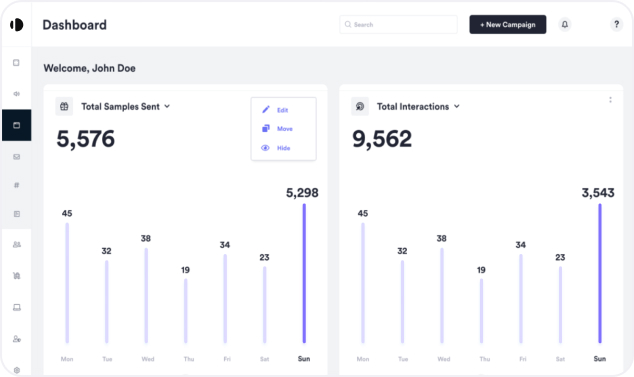Click the app logo in top-left corner

point(17,25)
